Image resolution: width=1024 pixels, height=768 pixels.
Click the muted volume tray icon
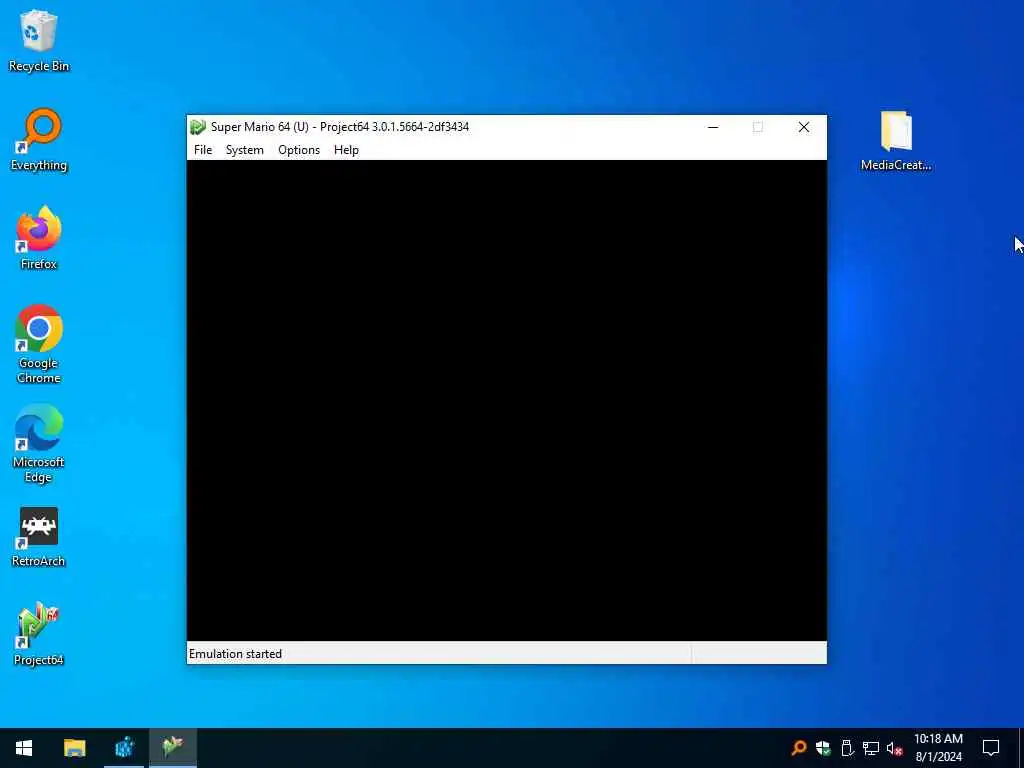click(x=895, y=748)
